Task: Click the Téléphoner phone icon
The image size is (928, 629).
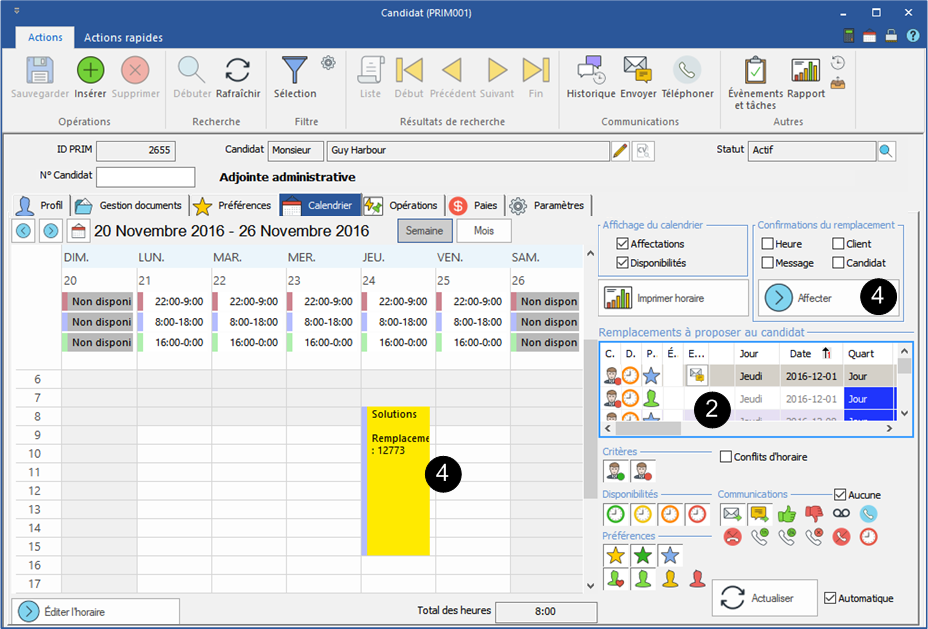Action: (687, 71)
